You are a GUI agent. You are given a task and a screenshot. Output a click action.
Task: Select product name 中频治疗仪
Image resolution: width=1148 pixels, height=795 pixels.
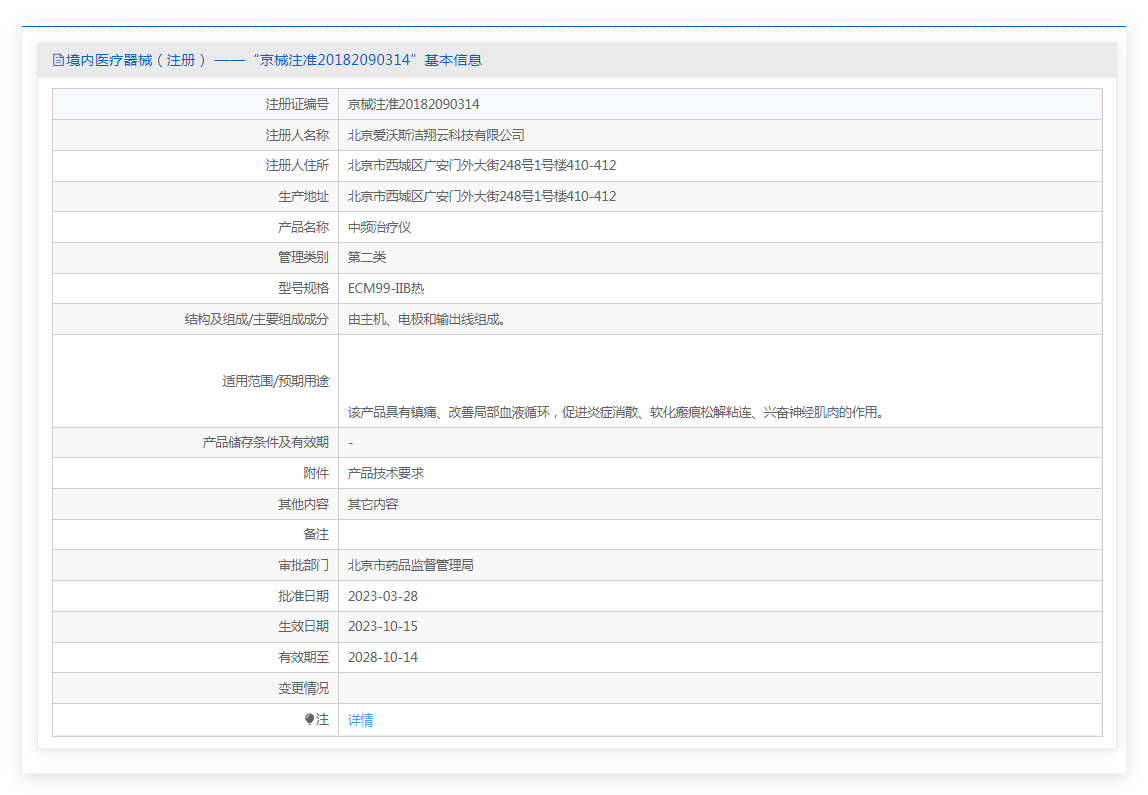(379, 228)
